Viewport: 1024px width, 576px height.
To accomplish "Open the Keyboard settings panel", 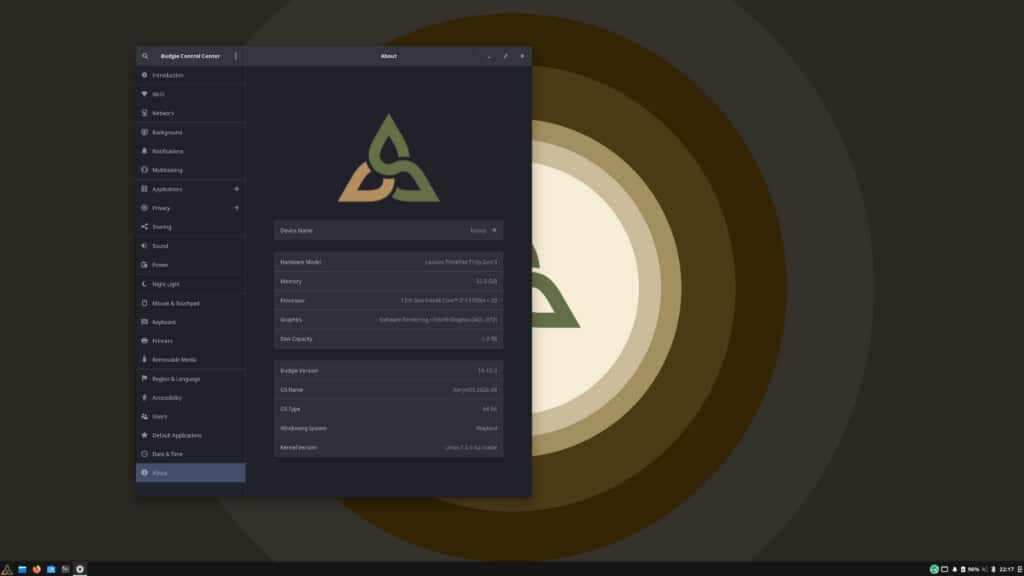I will 191,322.
